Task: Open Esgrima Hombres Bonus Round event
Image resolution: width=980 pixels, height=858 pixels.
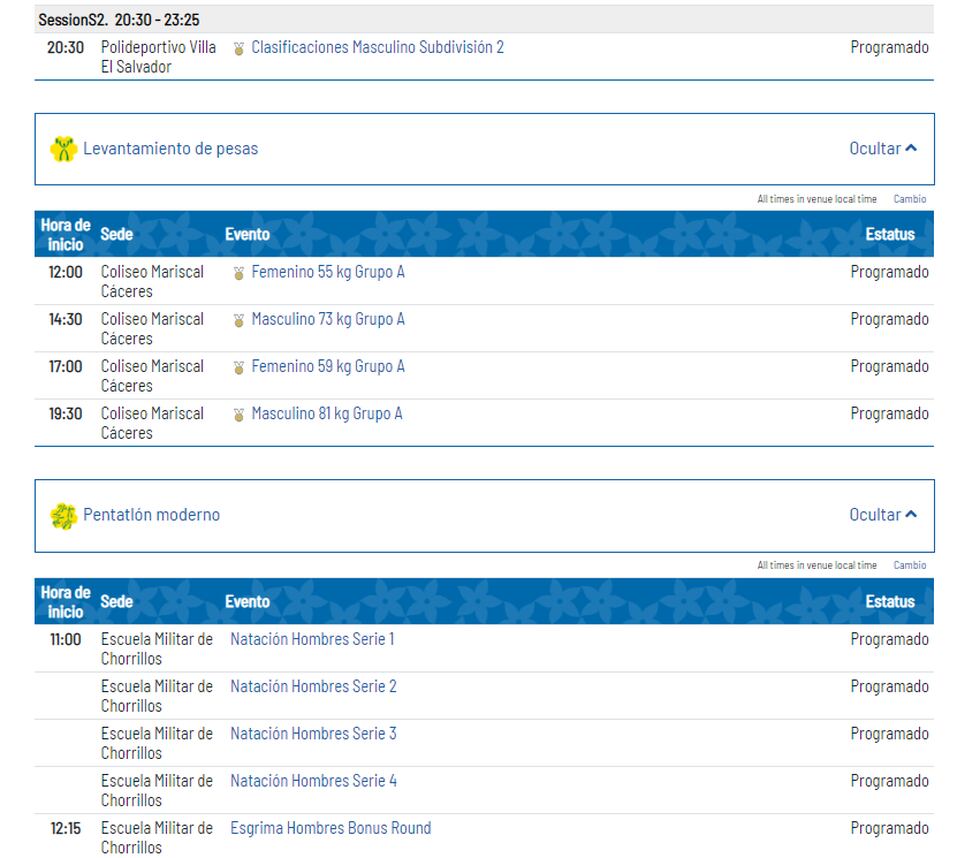Action: click(x=330, y=828)
